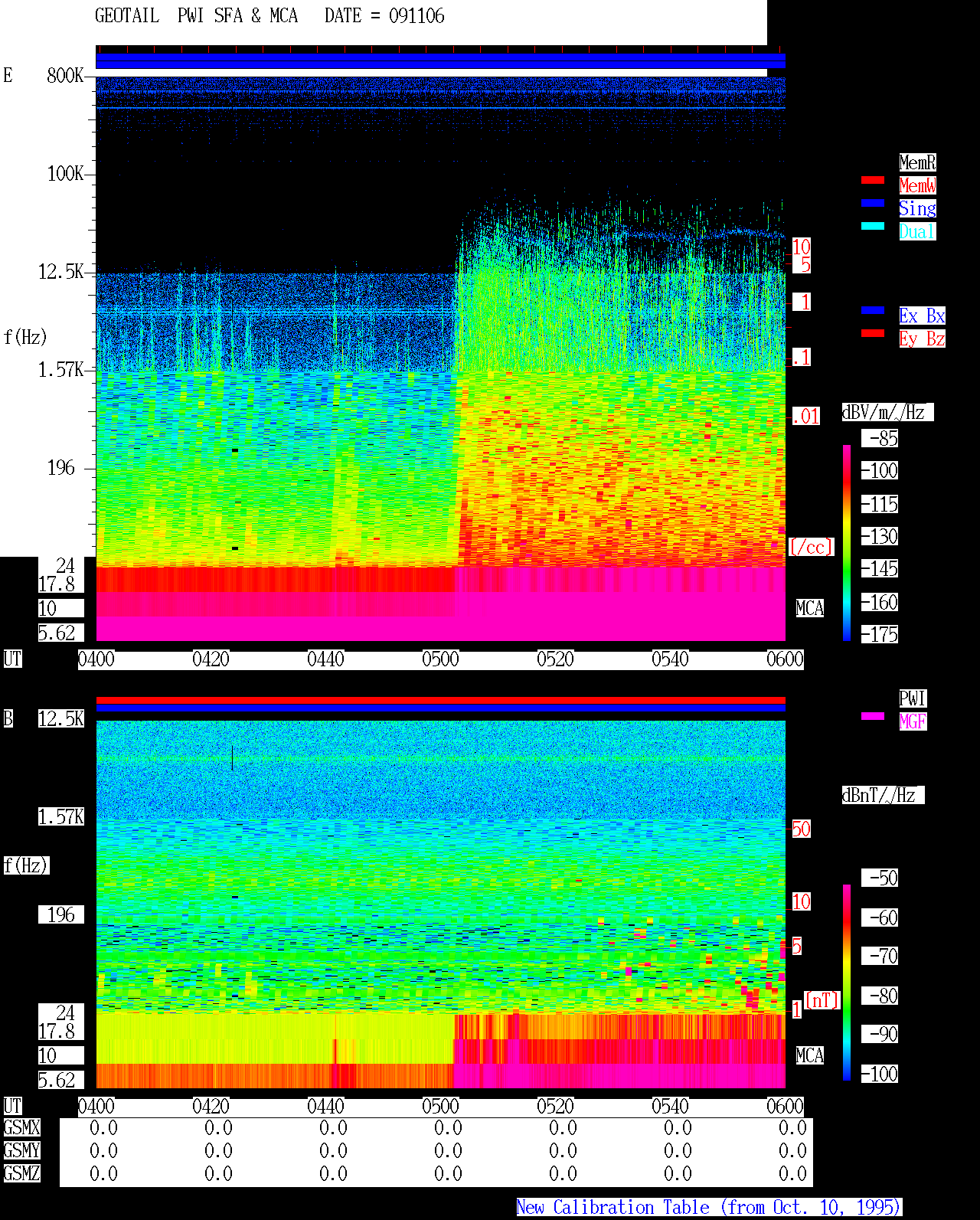Image resolution: width=980 pixels, height=1220 pixels.
Task: Click the New Calibration Table note
Action: 709,1207
